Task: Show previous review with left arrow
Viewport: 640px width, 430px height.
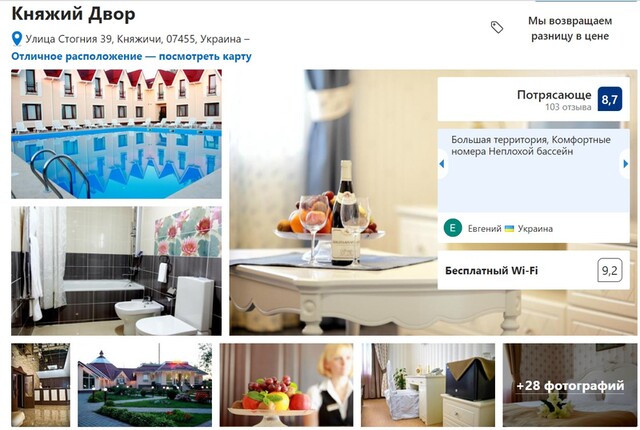Action: coord(442,164)
